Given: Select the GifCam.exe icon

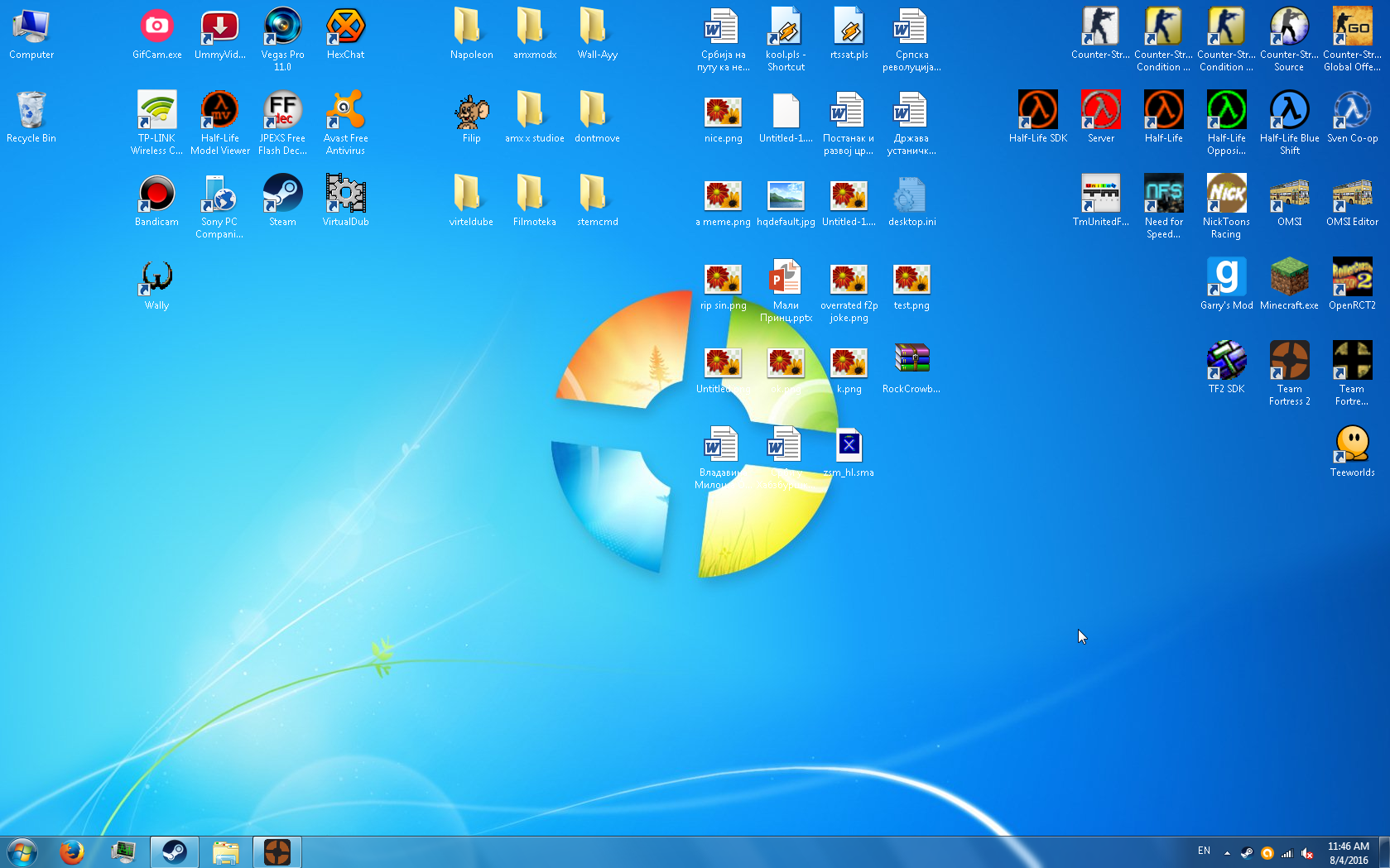Looking at the screenshot, I should [x=156, y=35].
